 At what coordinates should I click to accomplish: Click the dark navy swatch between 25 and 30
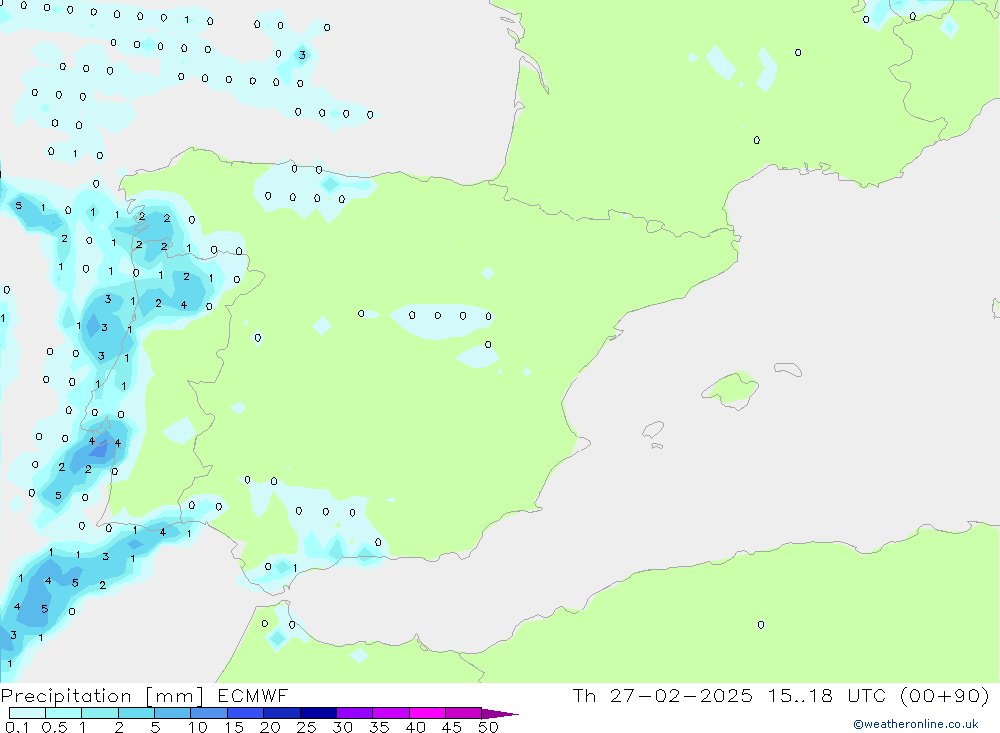coord(318,713)
